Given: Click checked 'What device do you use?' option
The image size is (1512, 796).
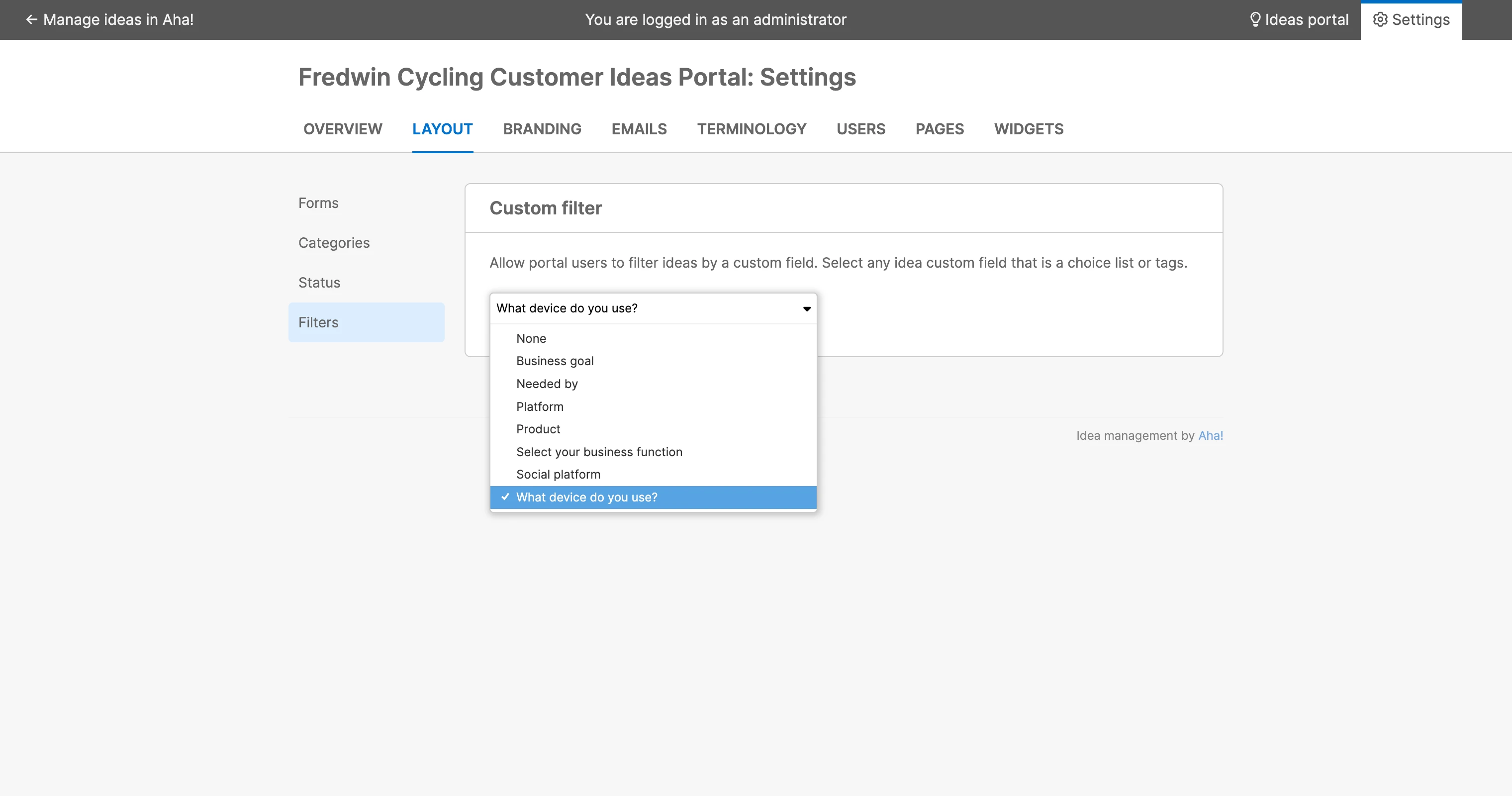Looking at the screenshot, I should [586, 497].
